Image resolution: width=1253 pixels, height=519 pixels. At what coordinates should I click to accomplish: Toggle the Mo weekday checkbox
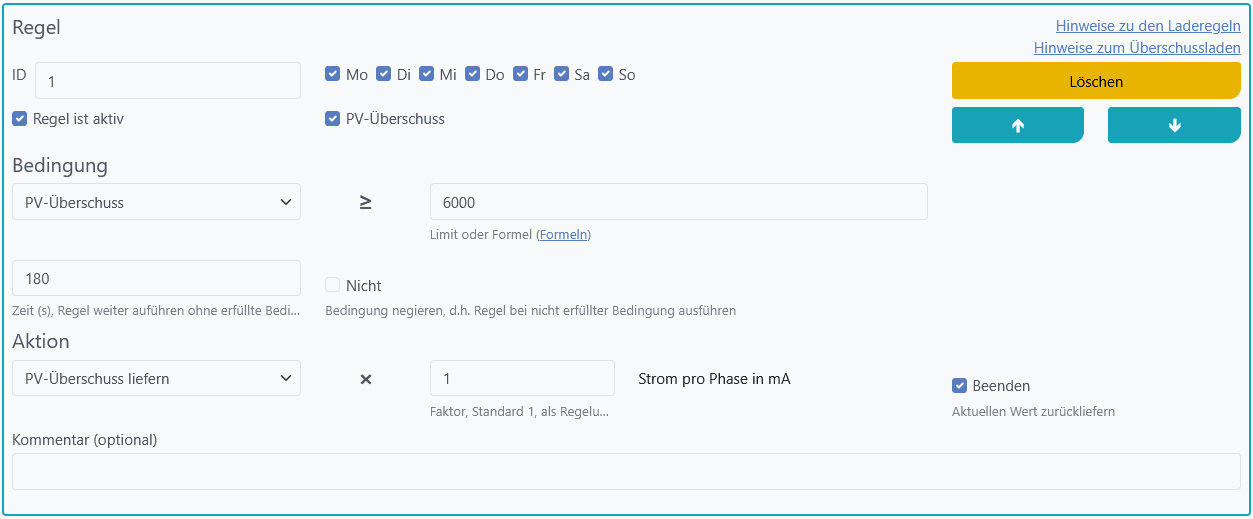[333, 74]
